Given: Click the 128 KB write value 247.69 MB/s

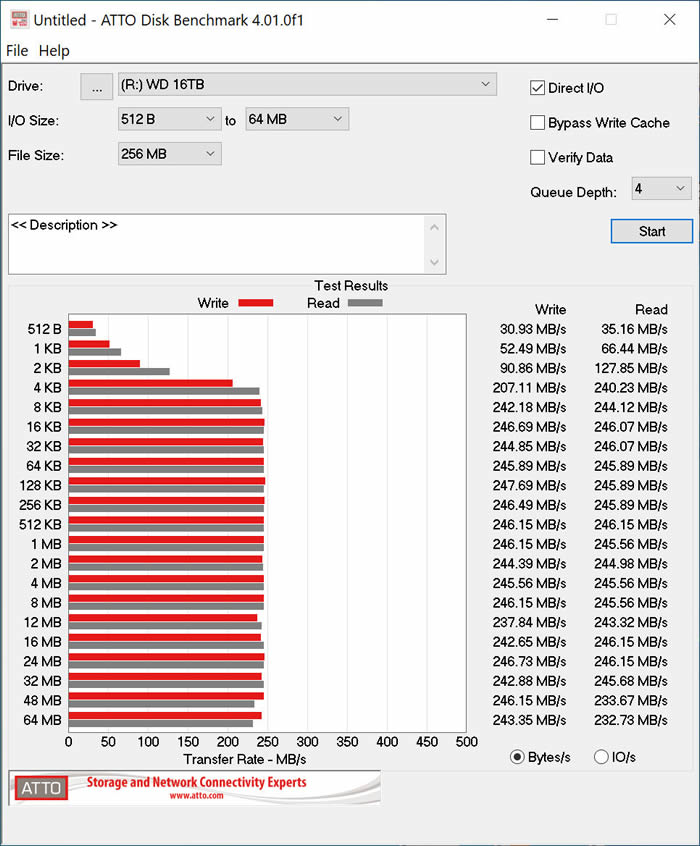Looking at the screenshot, I should click(529, 486).
